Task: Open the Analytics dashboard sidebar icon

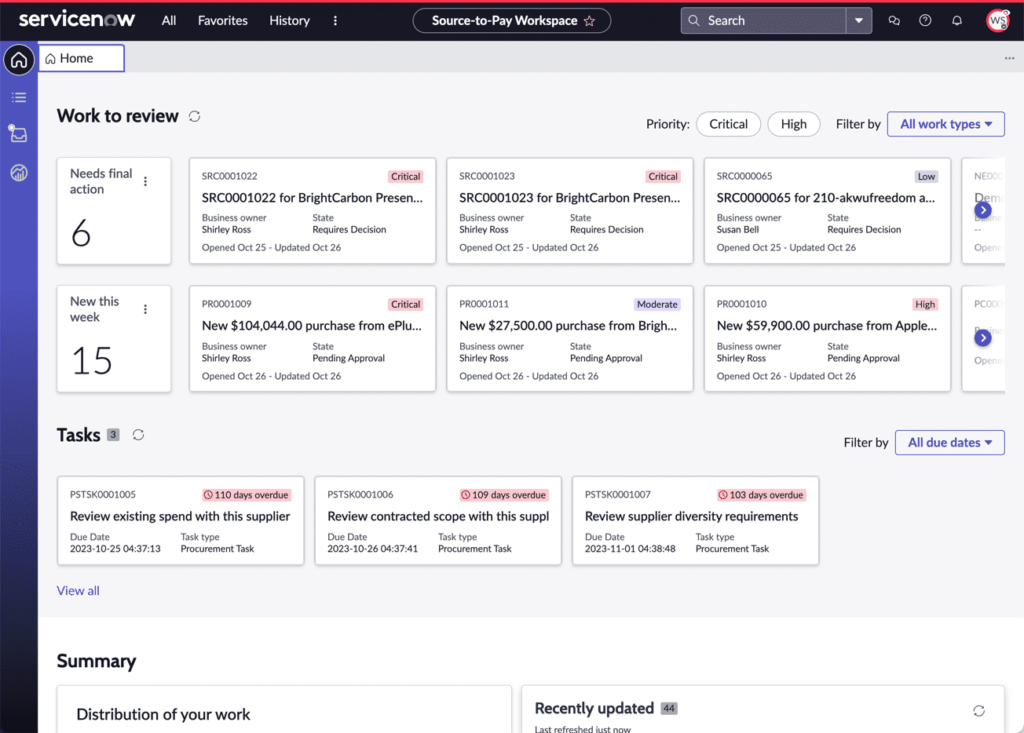Action: coord(18,172)
